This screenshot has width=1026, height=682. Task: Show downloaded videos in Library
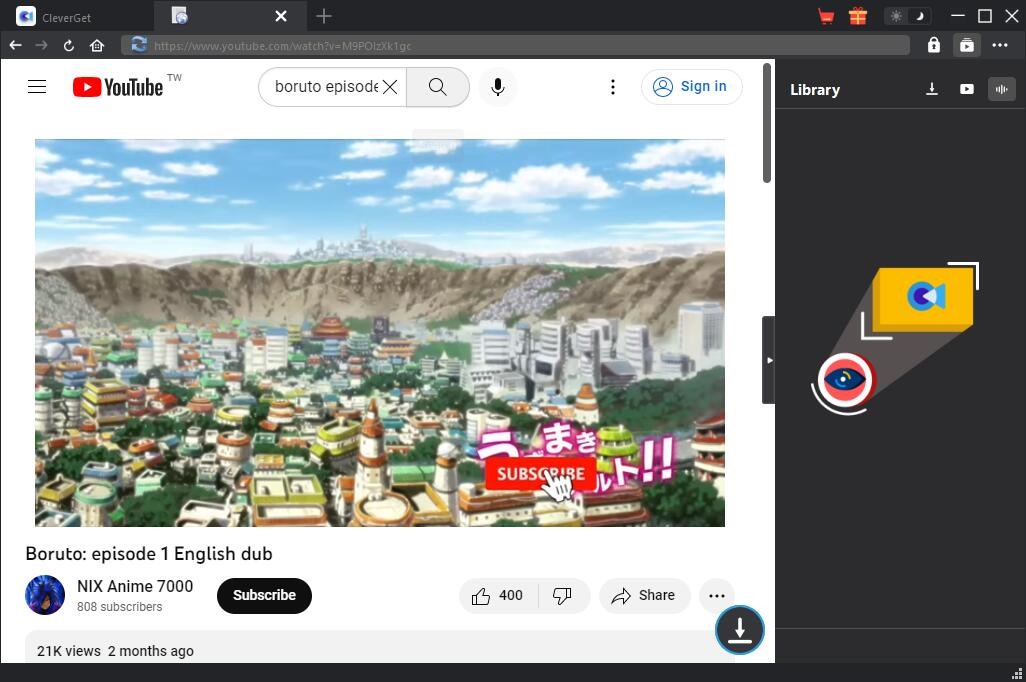click(x=966, y=89)
